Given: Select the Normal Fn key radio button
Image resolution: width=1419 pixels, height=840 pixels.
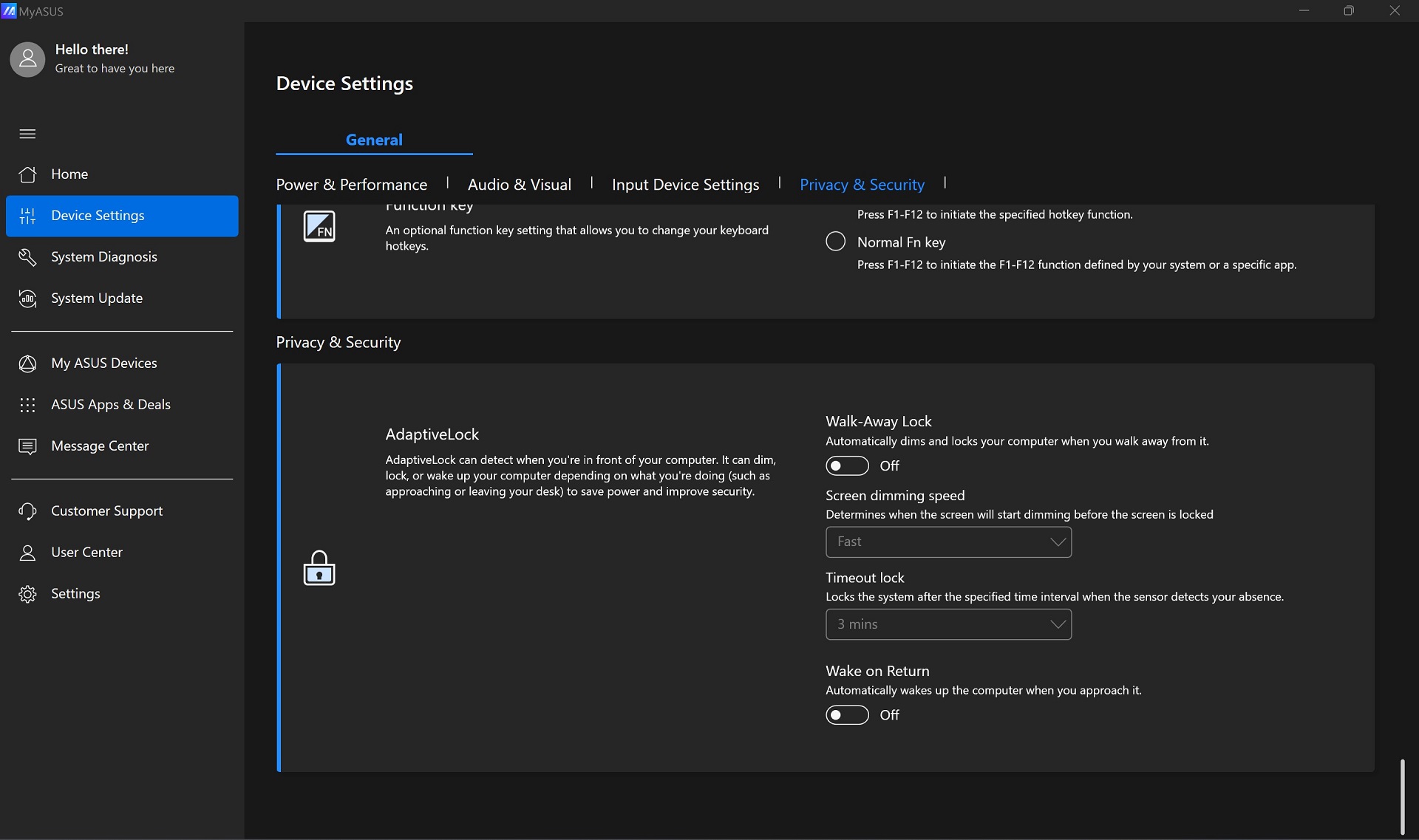Looking at the screenshot, I should coord(836,242).
